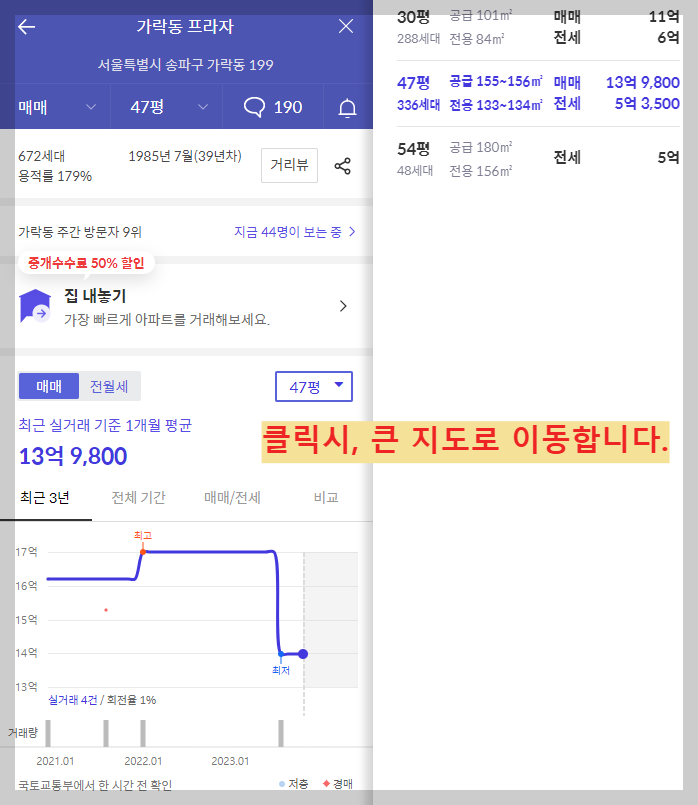Click the 최저 low point on the chart

[x=281, y=654]
